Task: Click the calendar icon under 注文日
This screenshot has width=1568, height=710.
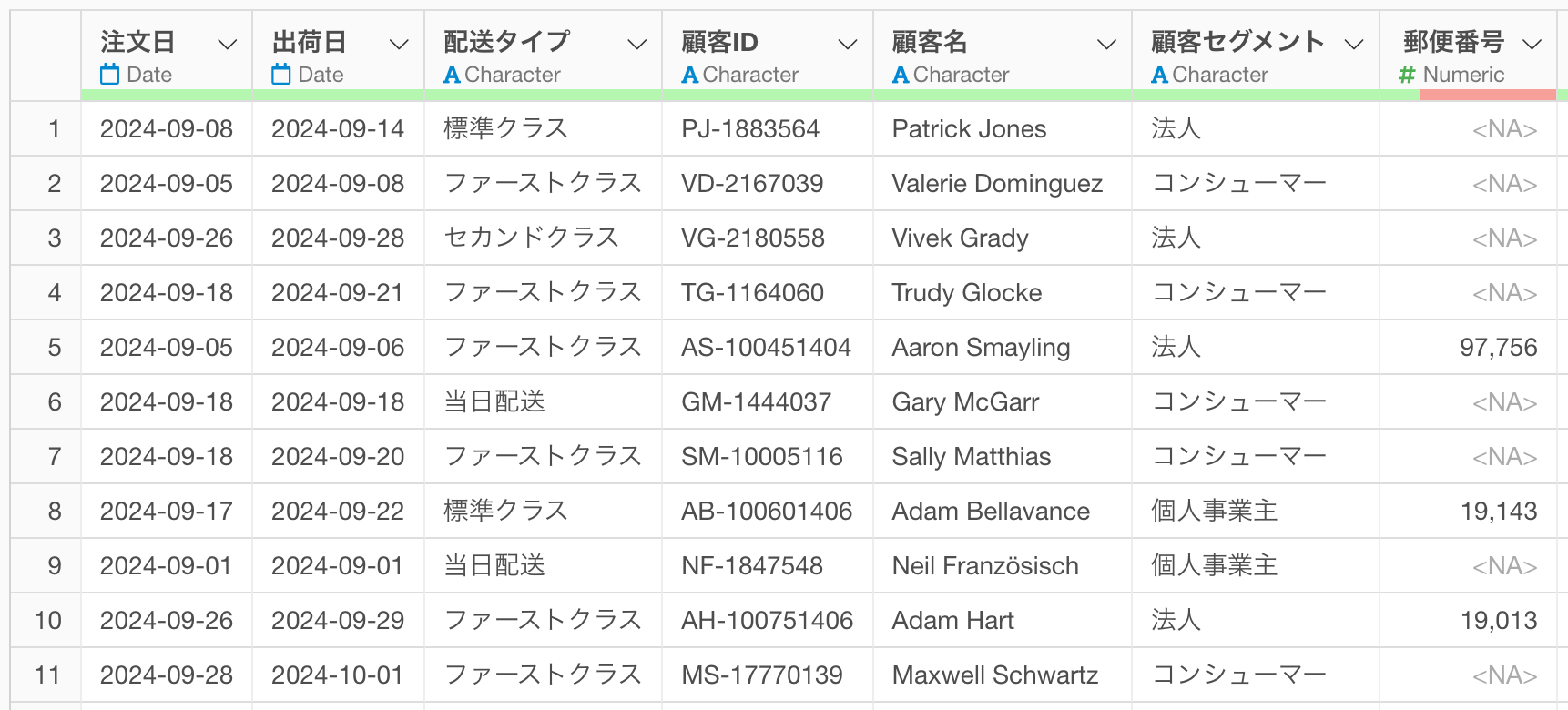Action: pyautogui.click(x=109, y=75)
